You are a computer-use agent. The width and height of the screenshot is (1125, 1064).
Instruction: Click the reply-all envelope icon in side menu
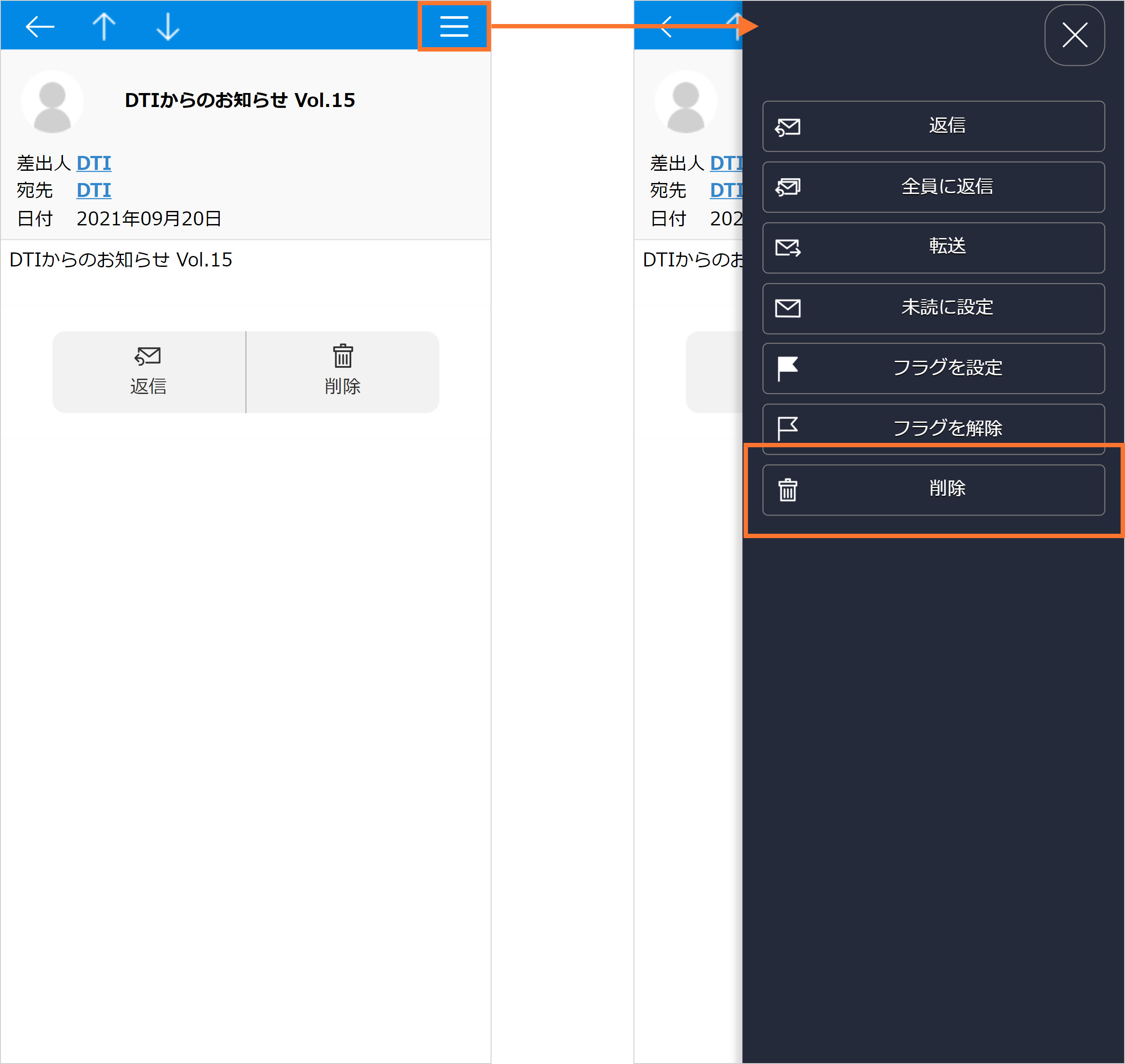787,187
